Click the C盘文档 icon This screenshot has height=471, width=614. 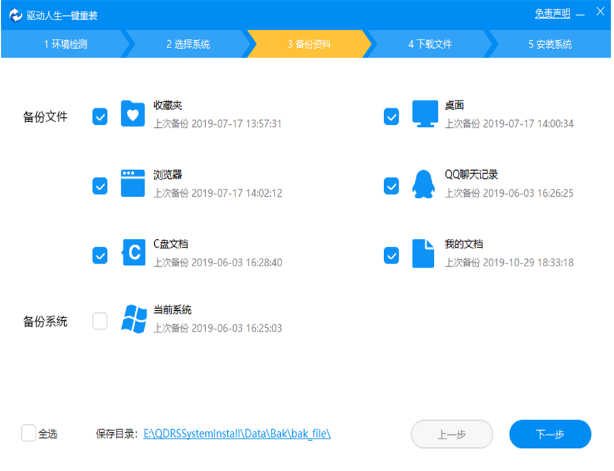133,253
